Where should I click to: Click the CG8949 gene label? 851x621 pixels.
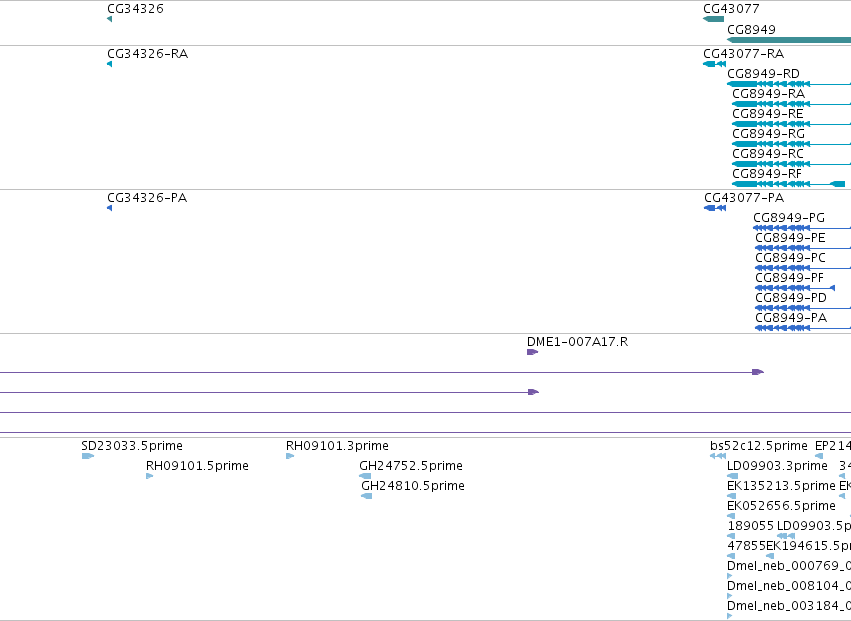751,29
